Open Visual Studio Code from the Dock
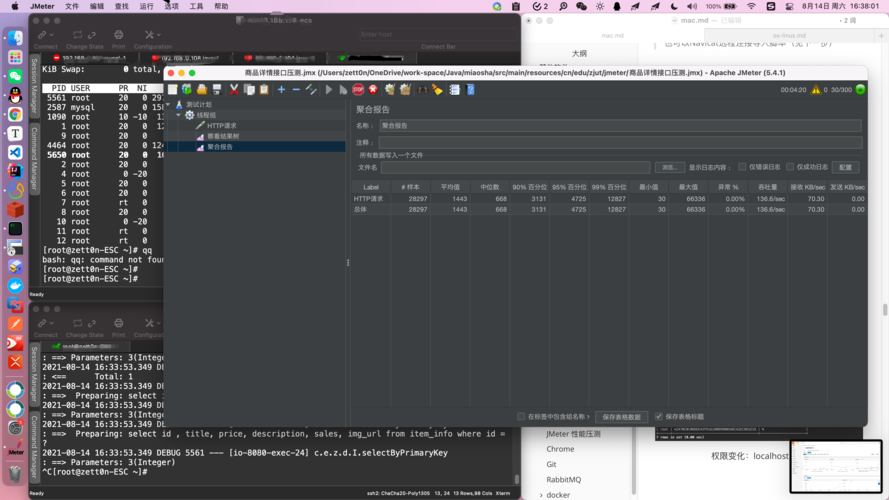Image resolution: width=889 pixels, height=500 pixels. (x=15, y=152)
